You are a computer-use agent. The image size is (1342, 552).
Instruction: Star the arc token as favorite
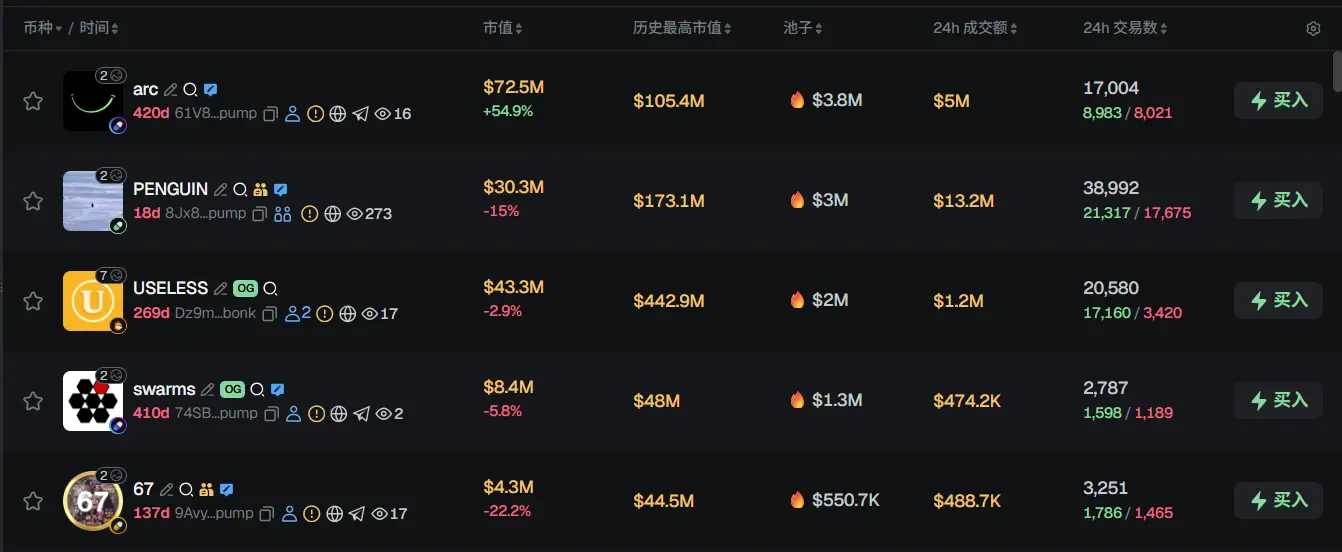33,101
